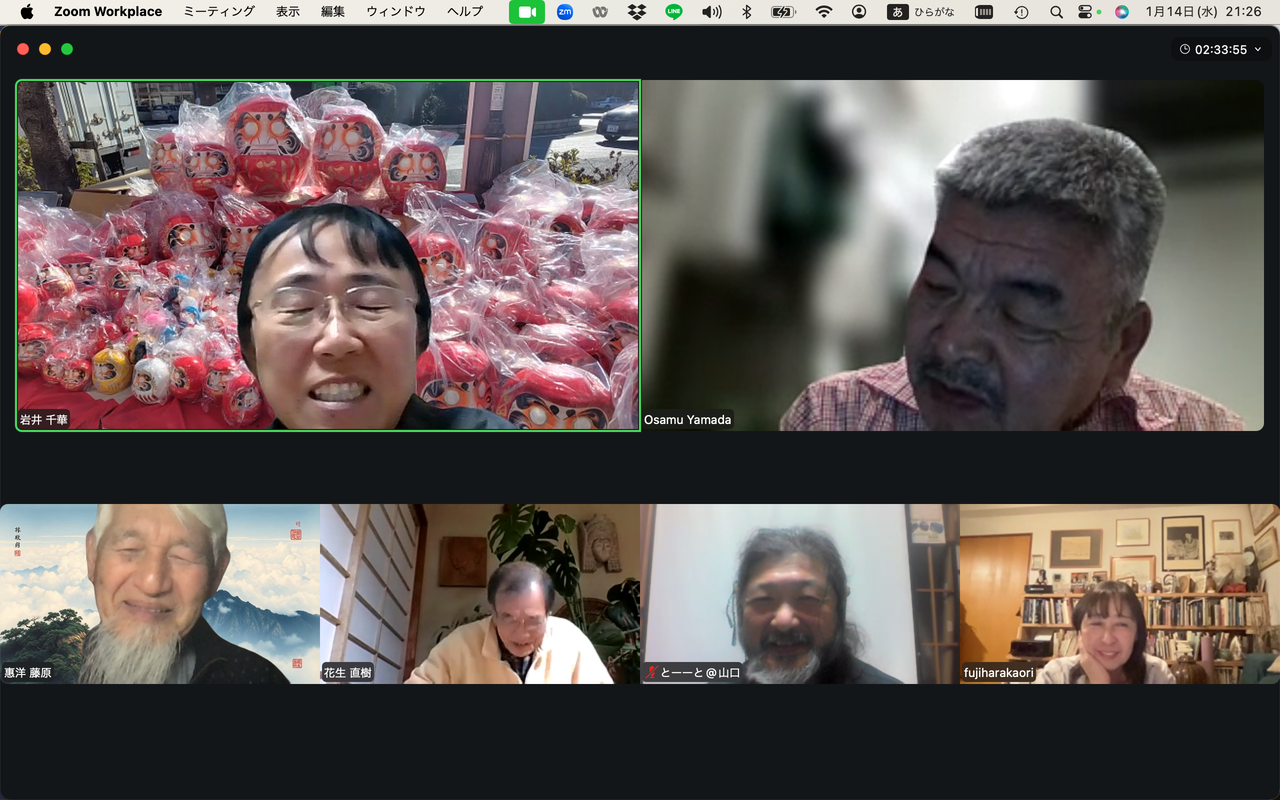Open the Apple menu
Image resolution: width=1280 pixels, height=800 pixels.
[27, 12]
